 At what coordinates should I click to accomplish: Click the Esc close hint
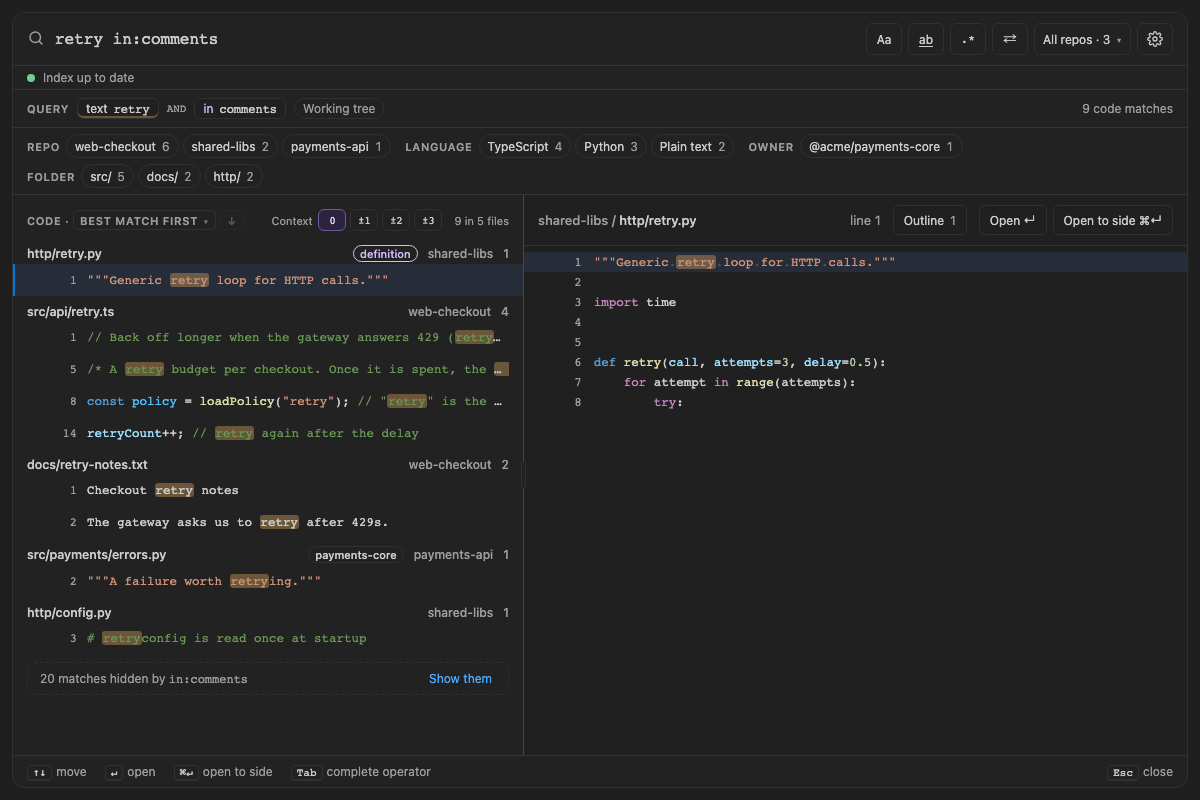1140,772
